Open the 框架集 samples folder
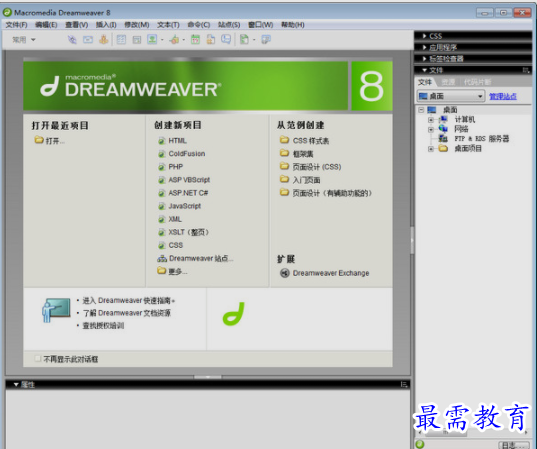 [303, 154]
